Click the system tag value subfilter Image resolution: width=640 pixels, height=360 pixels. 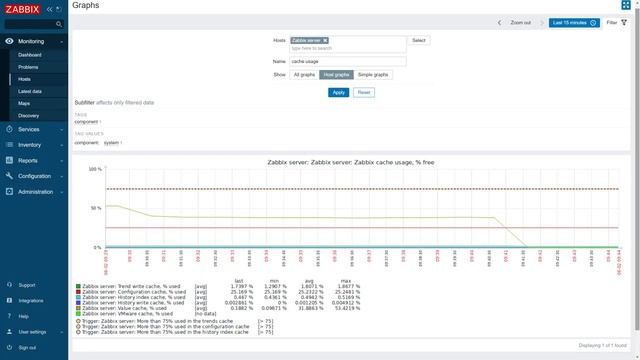pos(111,143)
